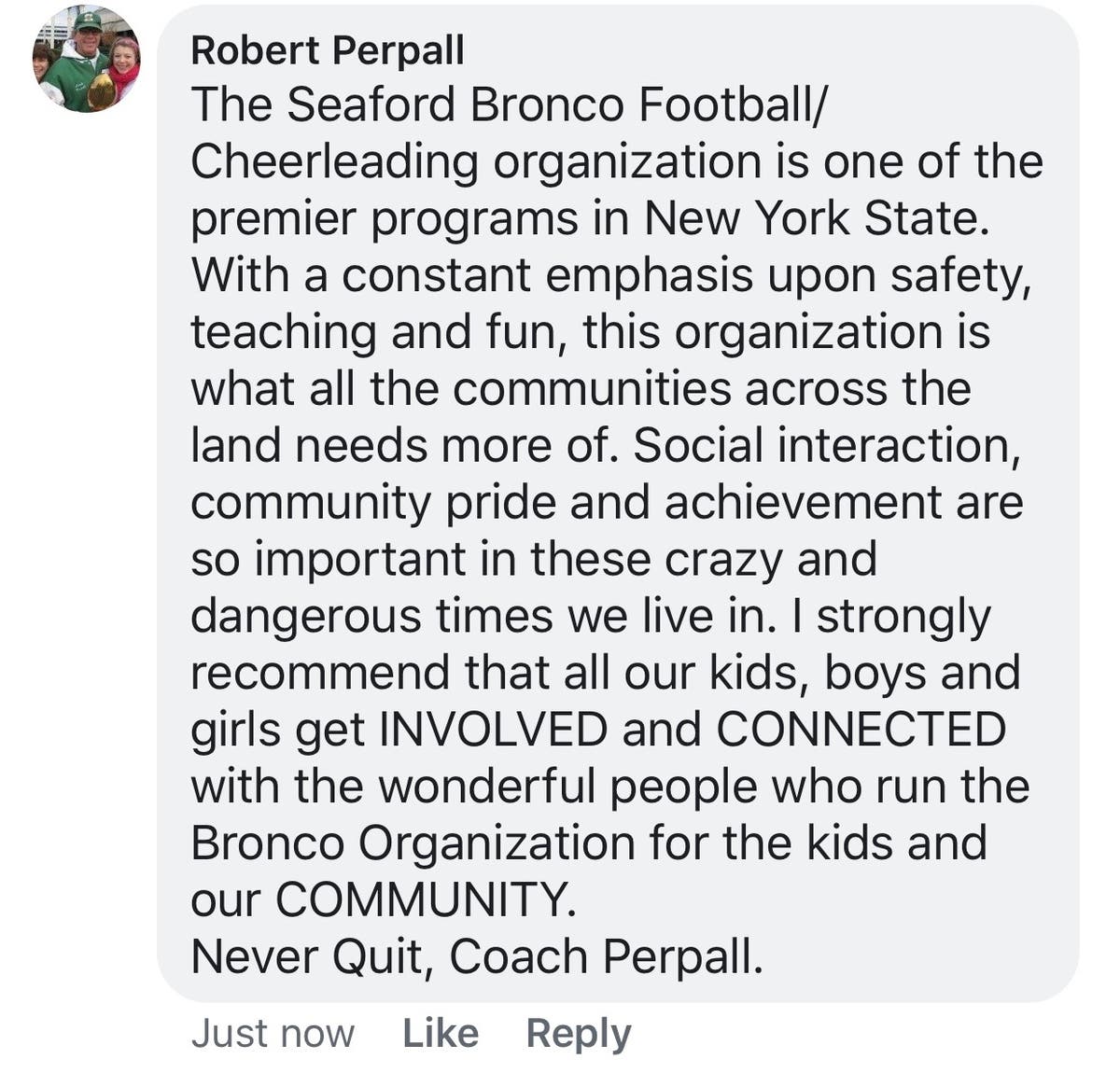
Task: Click the "Bronco Organization" phrase near the bottom
Action: point(413,843)
